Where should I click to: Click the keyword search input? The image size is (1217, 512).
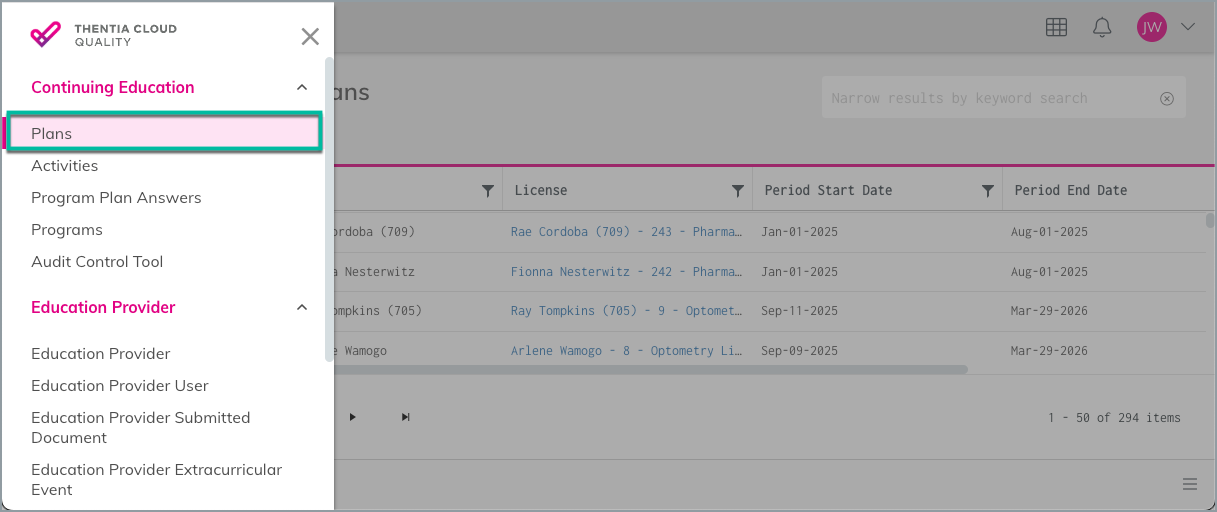[x=990, y=98]
